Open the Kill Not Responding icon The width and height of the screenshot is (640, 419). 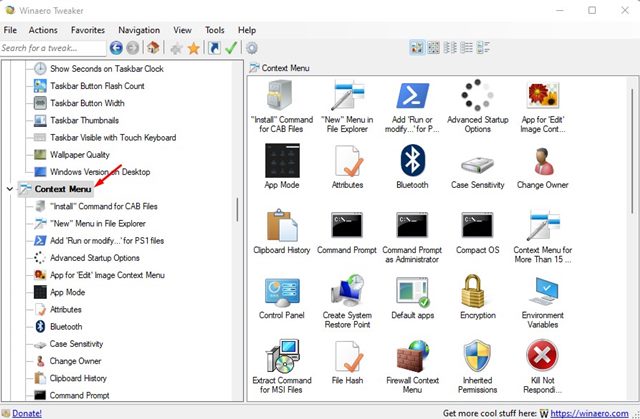pyautogui.click(x=541, y=357)
